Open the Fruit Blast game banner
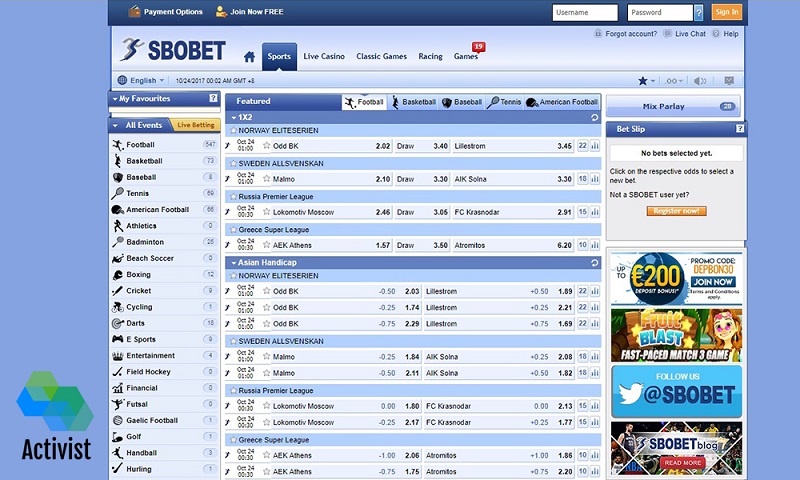 click(x=676, y=335)
